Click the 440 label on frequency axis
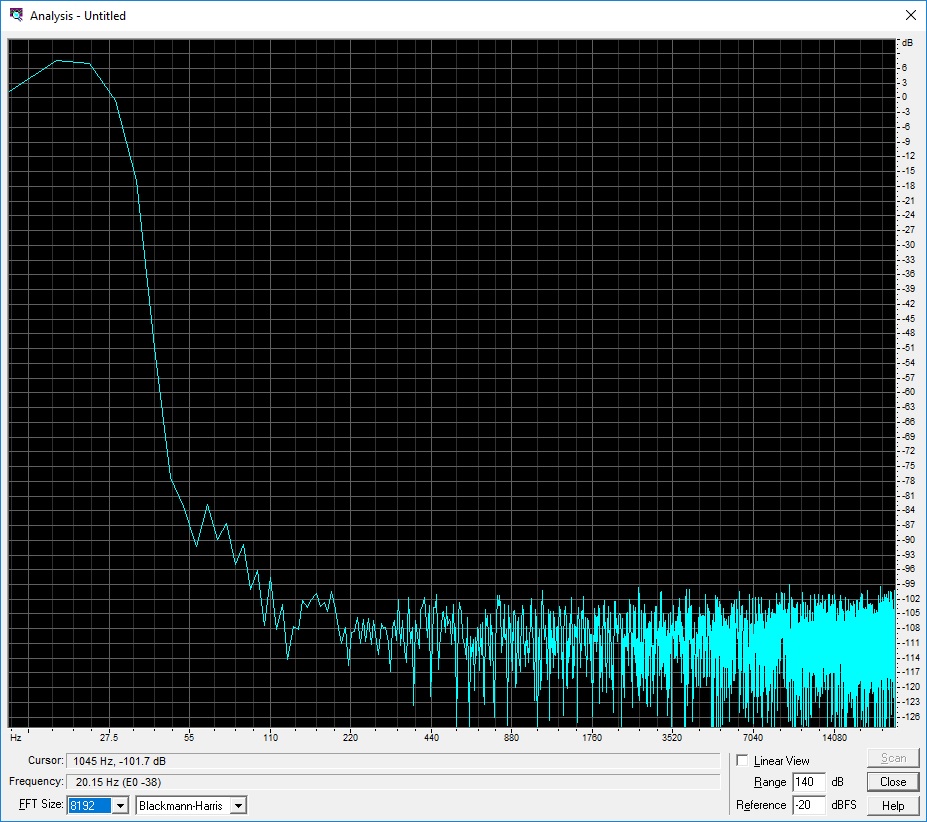Image resolution: width=927 pixels, height=822 pixels. click(x=432, y=737)
